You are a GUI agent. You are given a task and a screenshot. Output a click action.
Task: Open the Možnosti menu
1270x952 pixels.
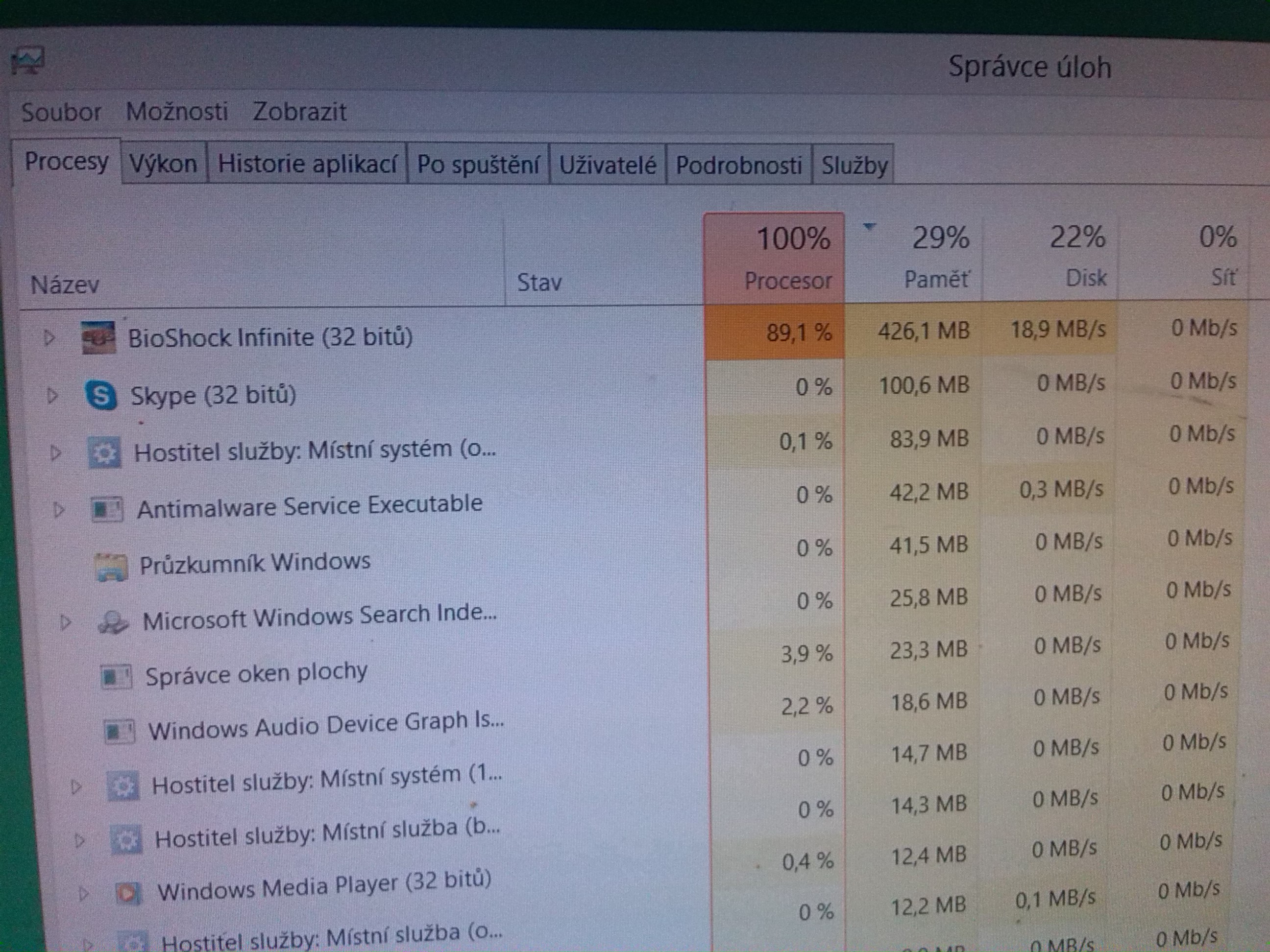pyautogui.click(x=177, y=111)
